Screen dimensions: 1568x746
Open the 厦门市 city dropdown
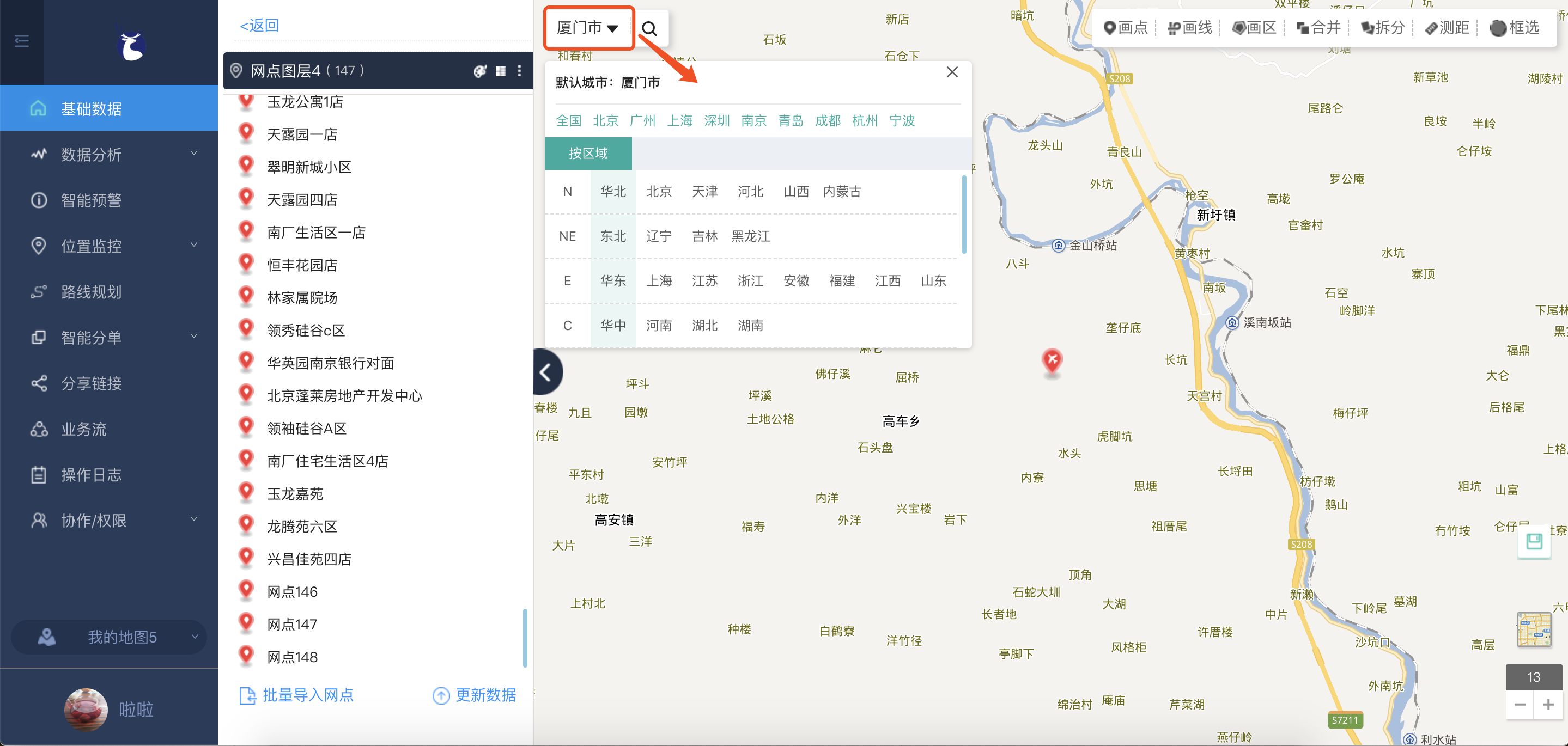click(x=587, y=28)
